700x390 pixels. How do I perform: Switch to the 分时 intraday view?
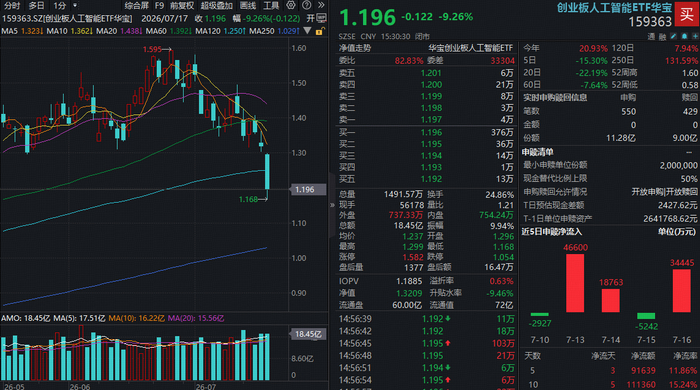12,5
